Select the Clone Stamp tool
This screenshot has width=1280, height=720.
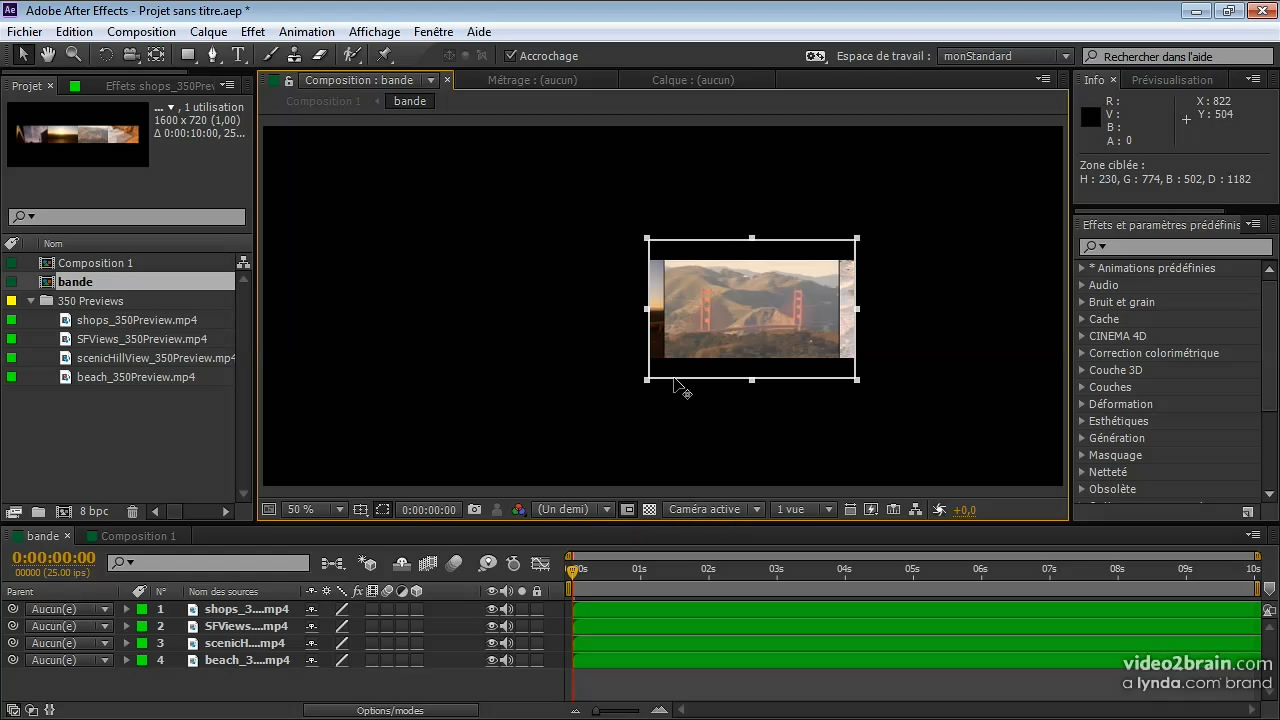pyautogui.click(x=294, y=55)
